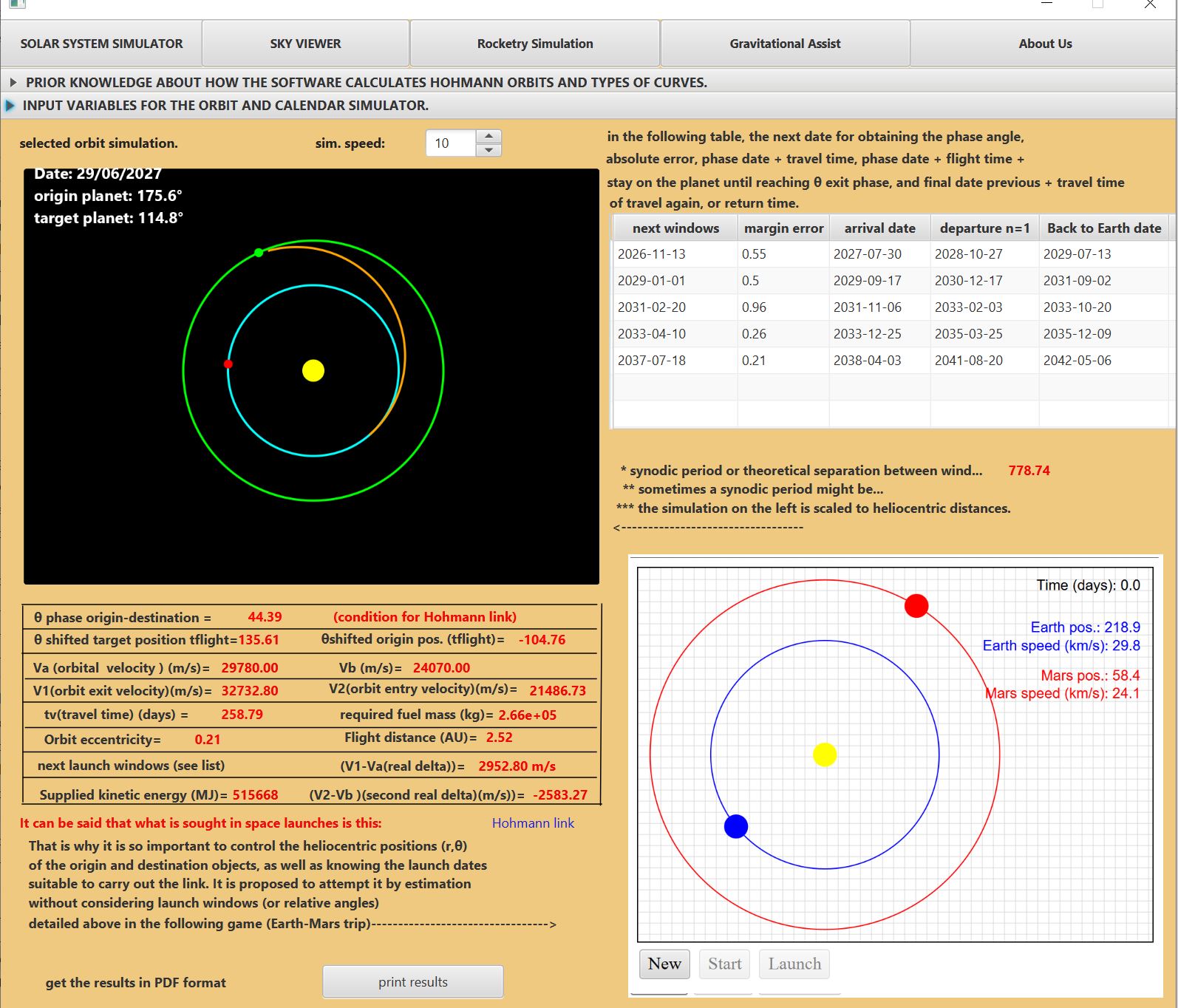Open the Gravitational Assist tab
This screenshot has height=1008, width=1178.
(x=785, y=44)
